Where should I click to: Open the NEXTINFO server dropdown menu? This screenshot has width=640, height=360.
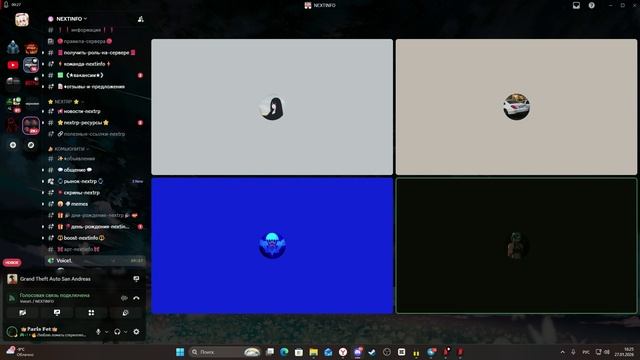72,19
